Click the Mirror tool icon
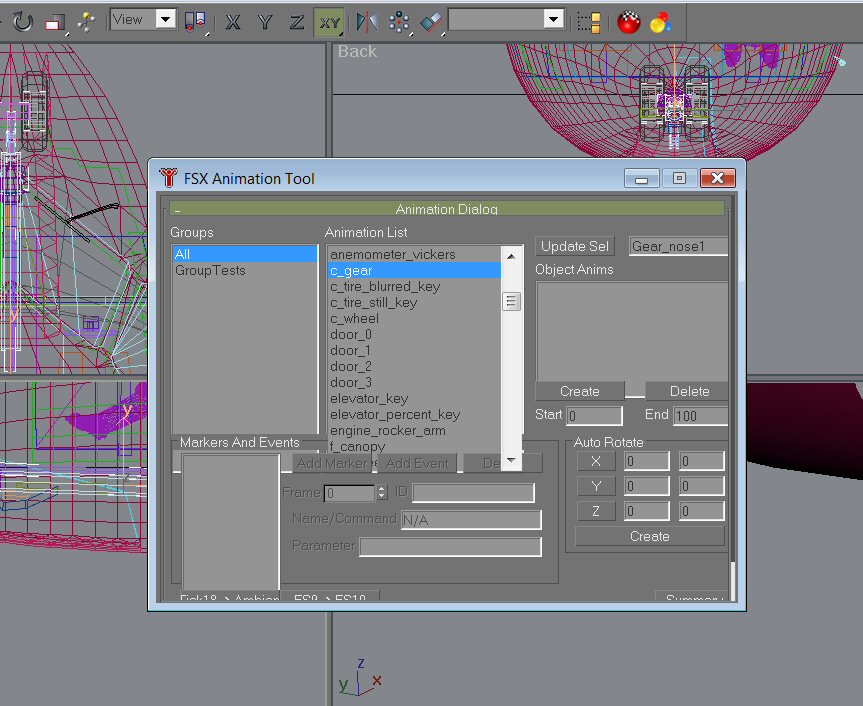 click(367, 21)
